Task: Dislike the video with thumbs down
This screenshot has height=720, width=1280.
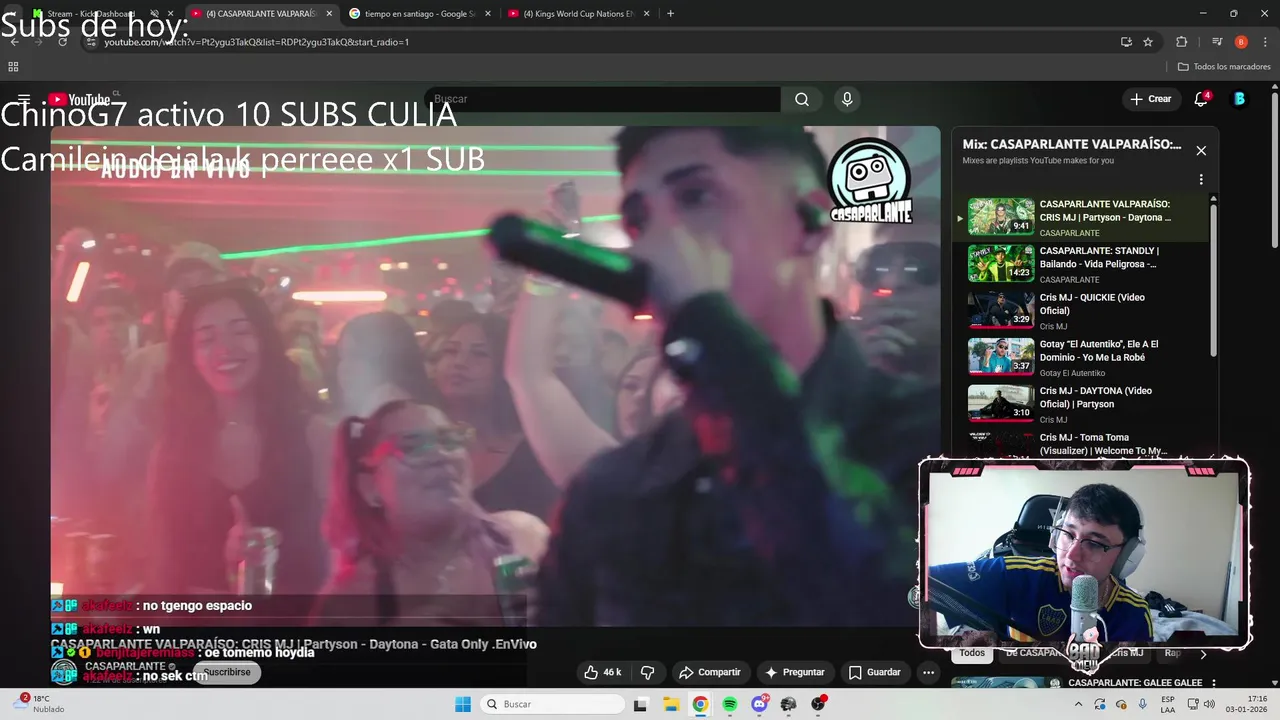Action: pyautogui.click(x=647, y=672)
